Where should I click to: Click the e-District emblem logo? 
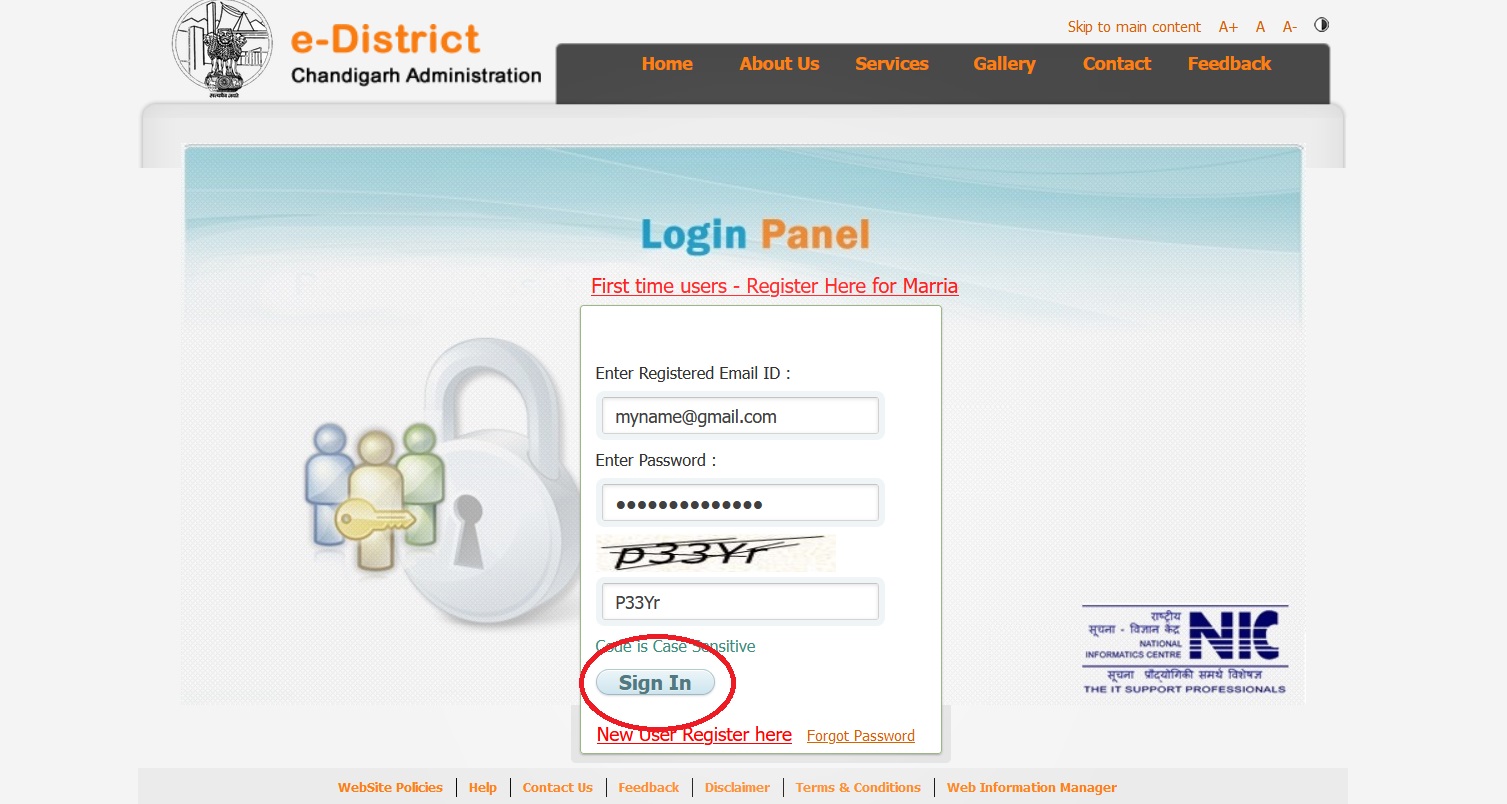coord(222,50)
